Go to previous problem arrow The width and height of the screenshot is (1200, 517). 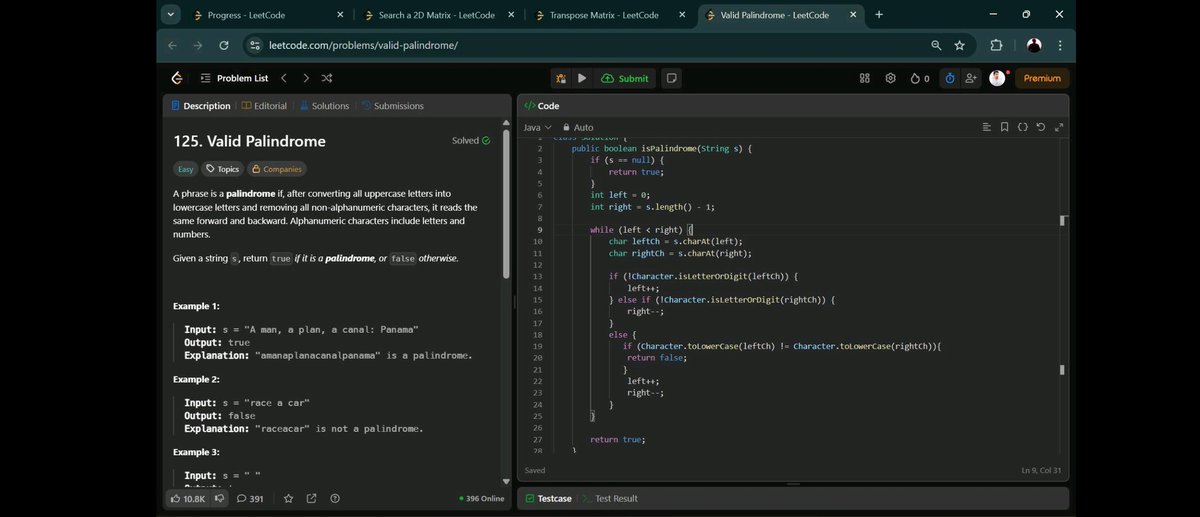[284, 78]
